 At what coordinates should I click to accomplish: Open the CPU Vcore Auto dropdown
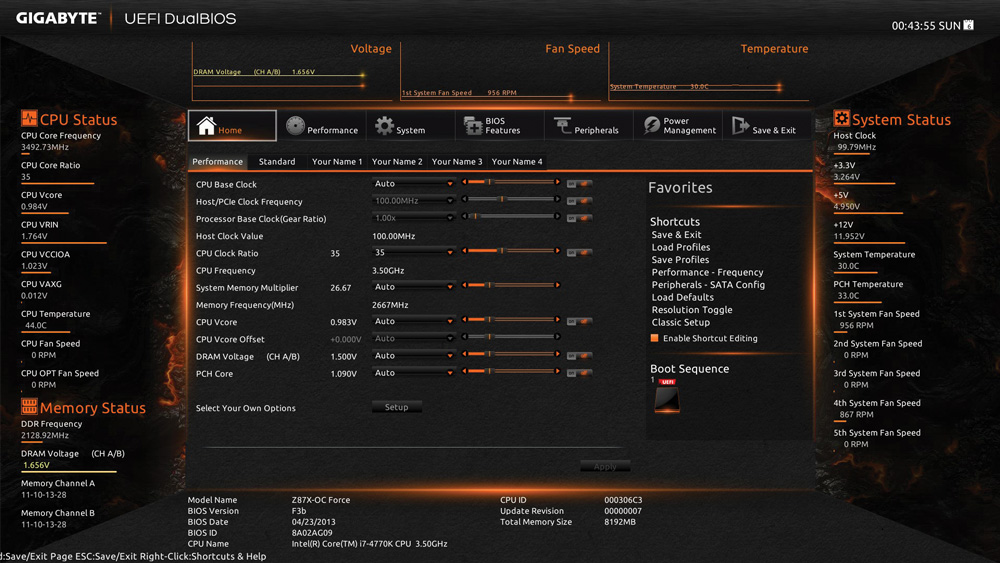pos(413,321)
